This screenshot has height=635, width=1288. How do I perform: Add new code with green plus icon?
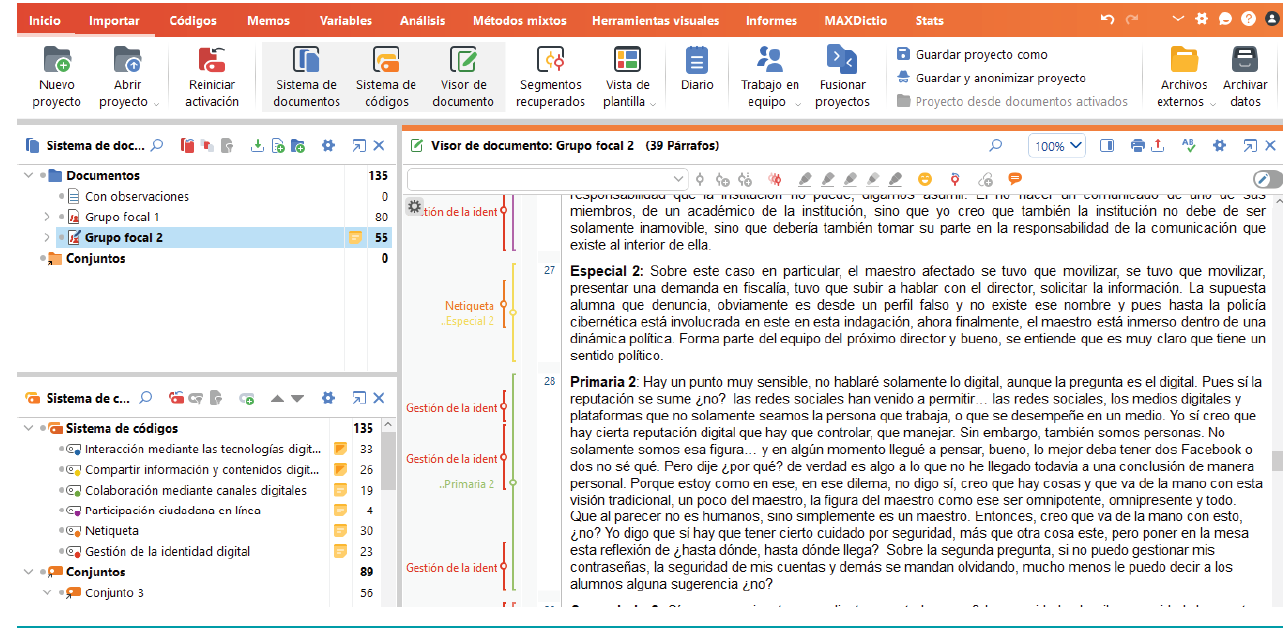246,398
